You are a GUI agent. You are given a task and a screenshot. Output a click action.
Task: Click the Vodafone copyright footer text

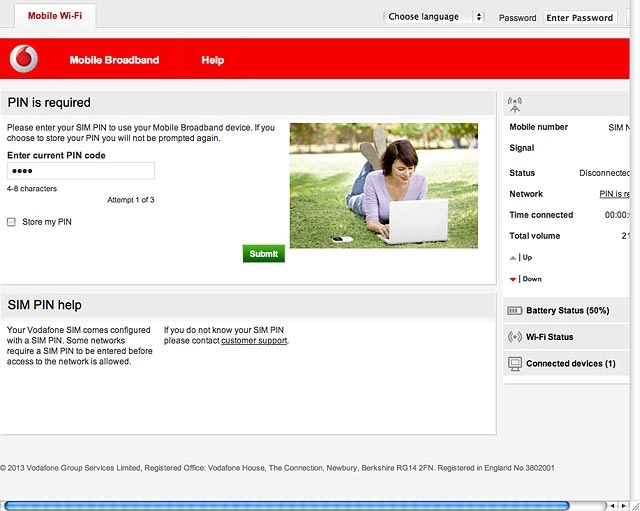click(277, 468)
